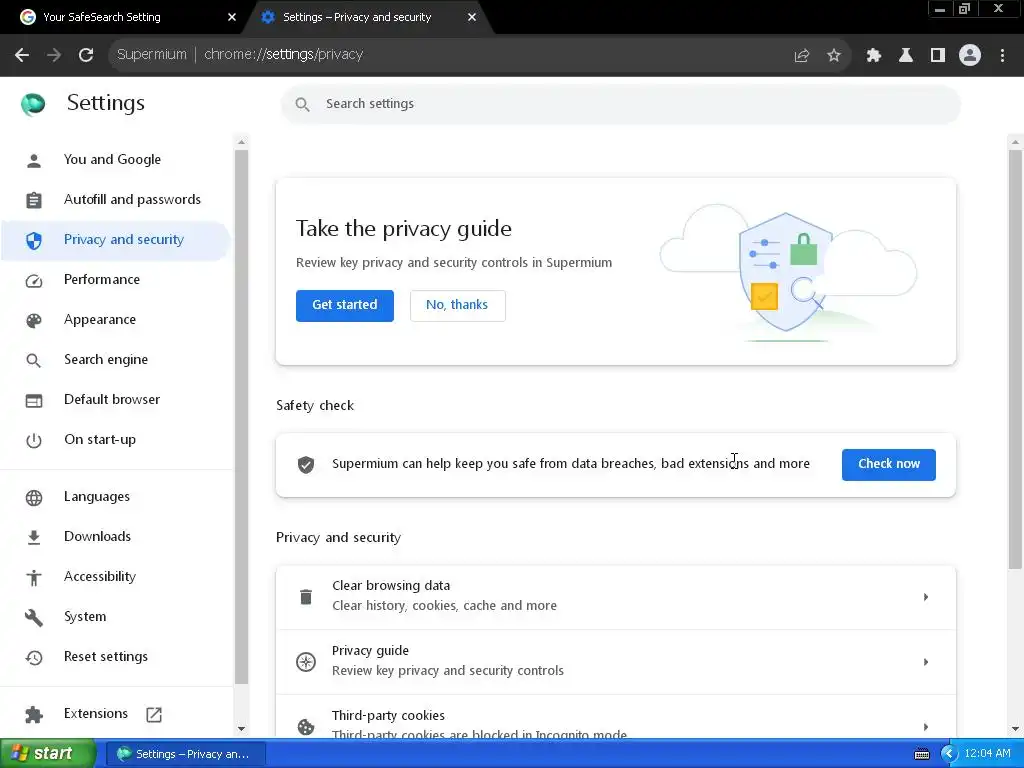Bookmark this page with the star icon

[834, 56]
